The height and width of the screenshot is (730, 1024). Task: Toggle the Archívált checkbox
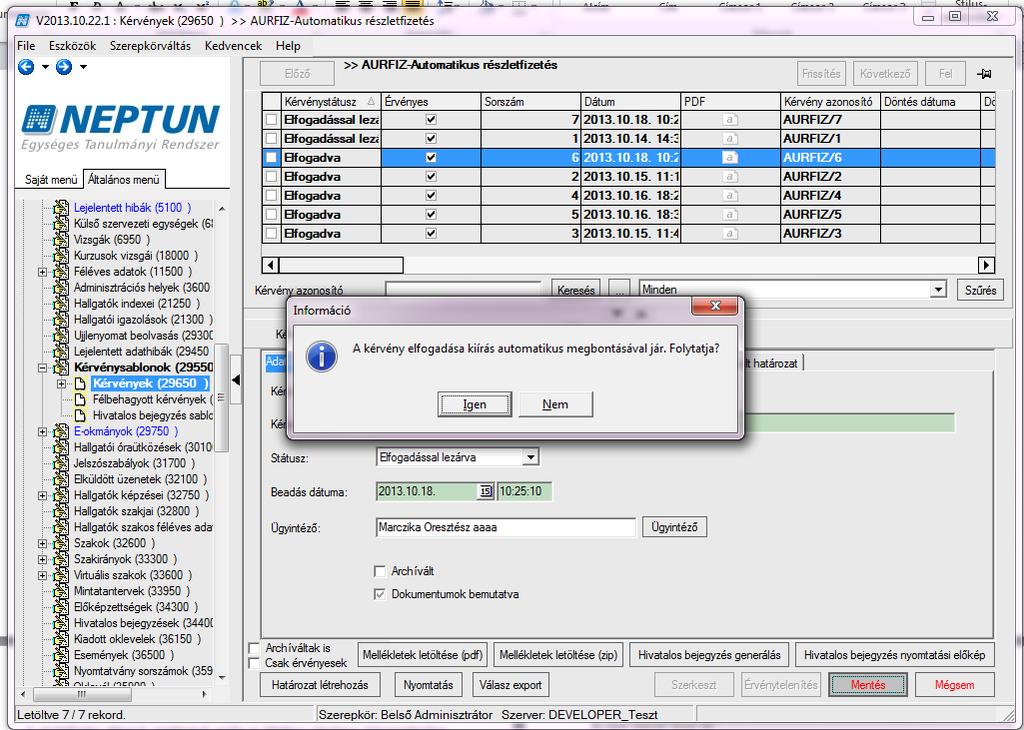click(x=379, y=571)
